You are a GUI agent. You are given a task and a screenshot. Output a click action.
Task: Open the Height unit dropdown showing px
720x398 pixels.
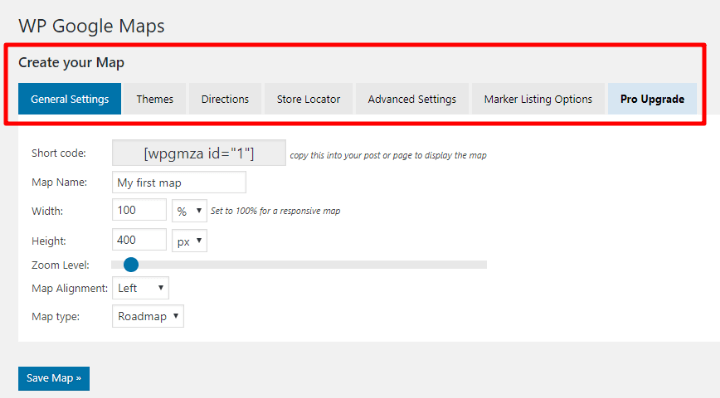coord(190,241)
